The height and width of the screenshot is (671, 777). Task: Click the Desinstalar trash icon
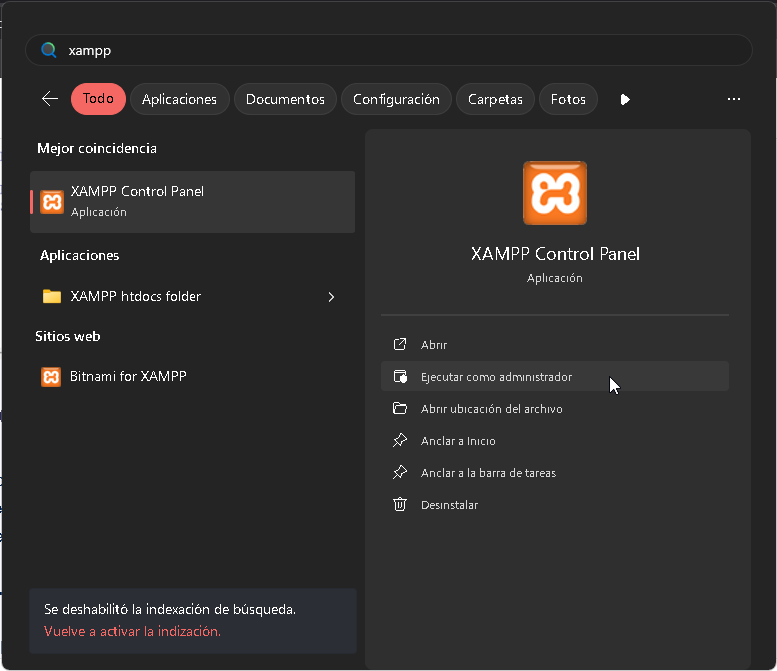[x=400, y=504]
